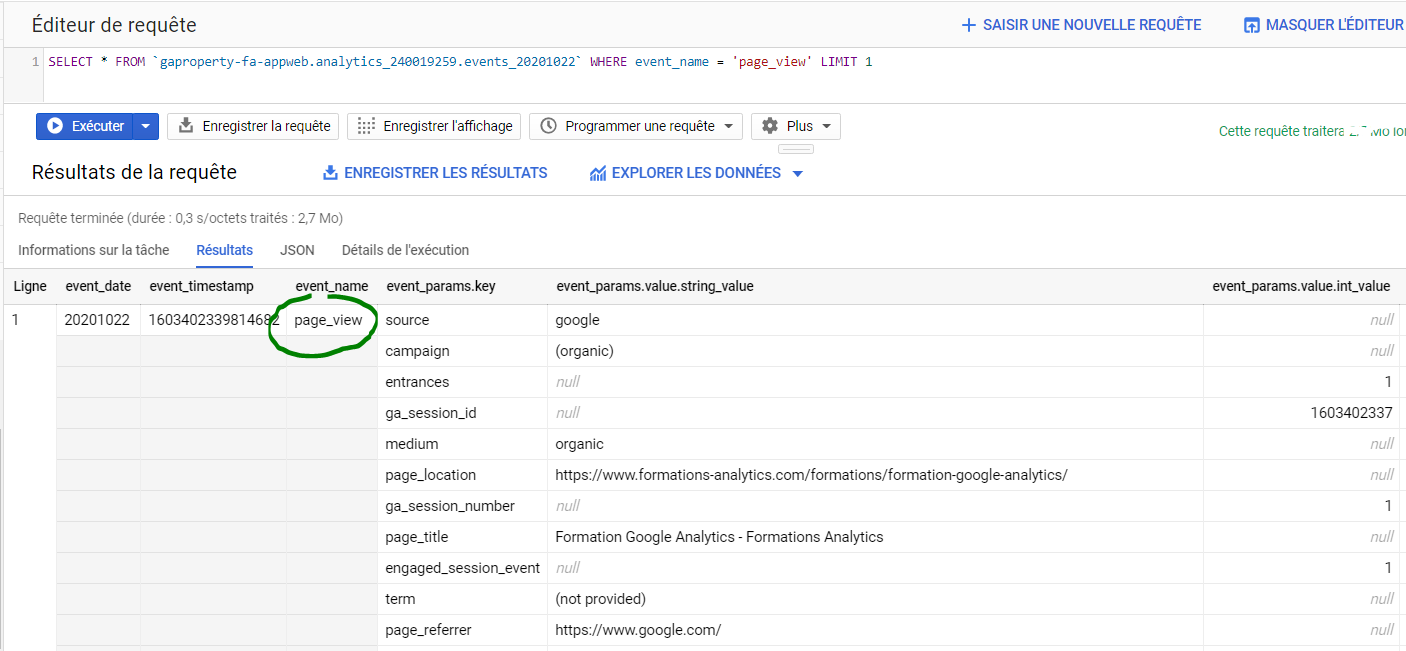Image resolution: width=1406 pixels, height=651 pixels.
Task: Click the gear icon in the Plus button
Action: pyautogui.click(x=770, y=126)
